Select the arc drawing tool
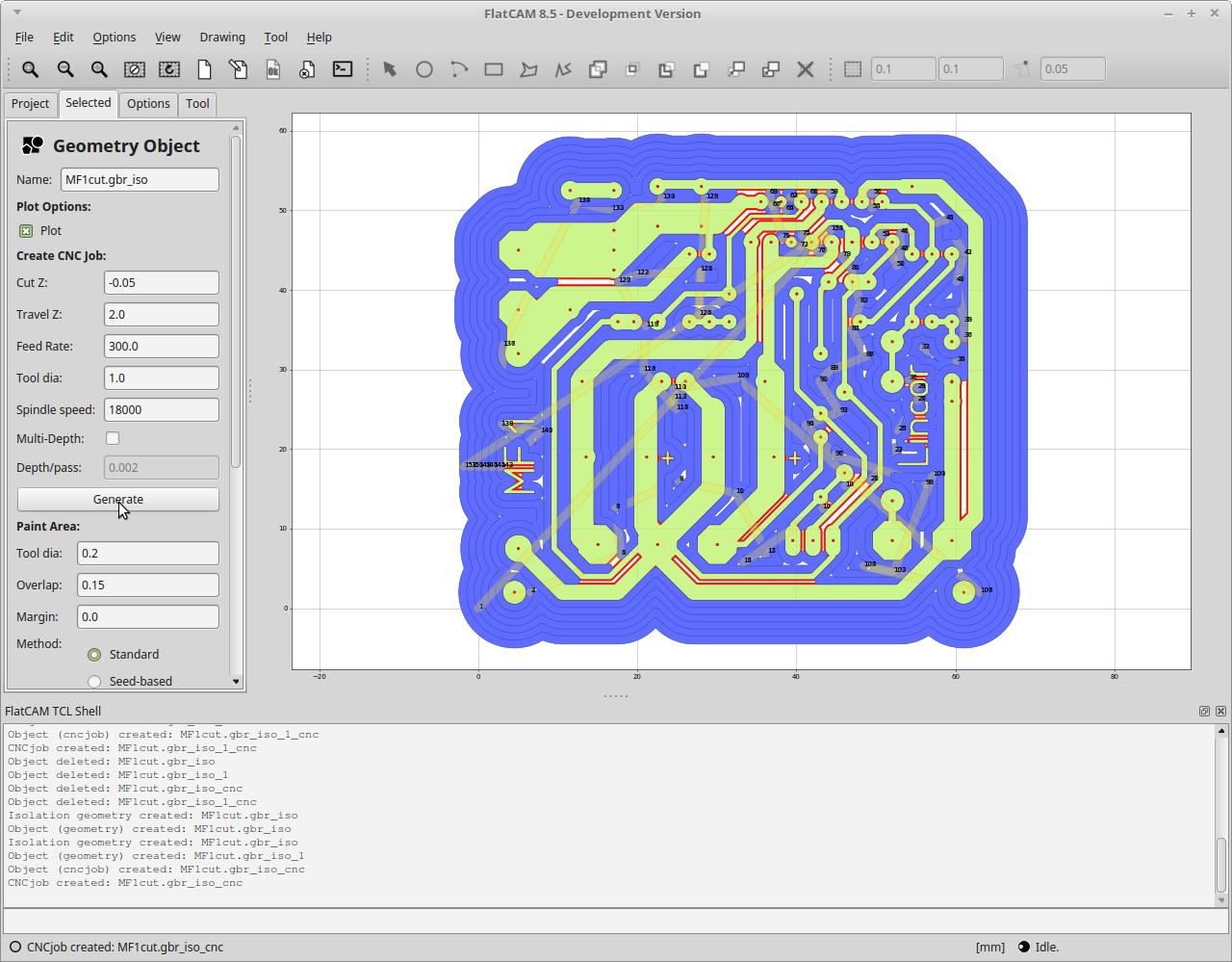This screenshot has width=1232, height=962. [x=459, y=69]
